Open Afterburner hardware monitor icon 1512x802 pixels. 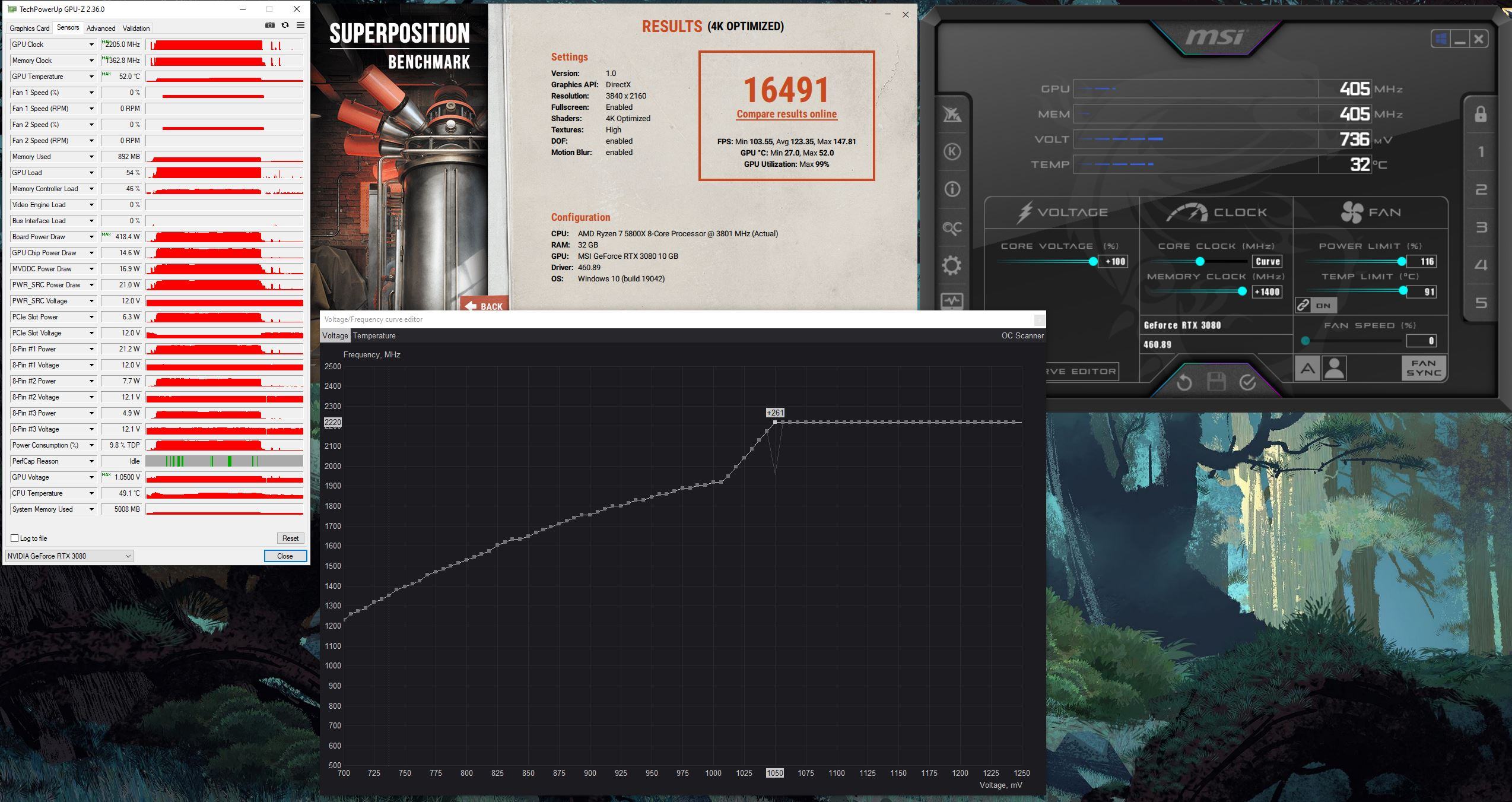tap(952, 302)
